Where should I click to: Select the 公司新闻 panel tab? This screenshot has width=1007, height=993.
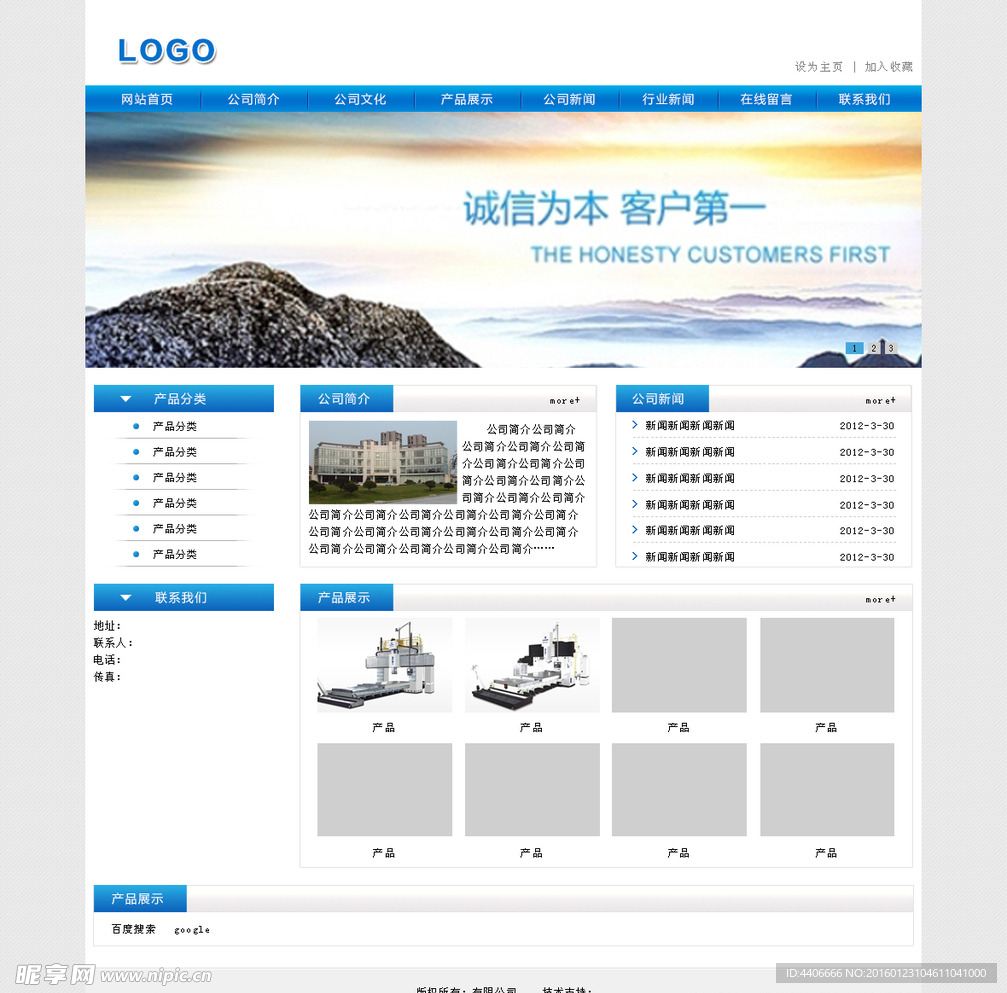662,399
